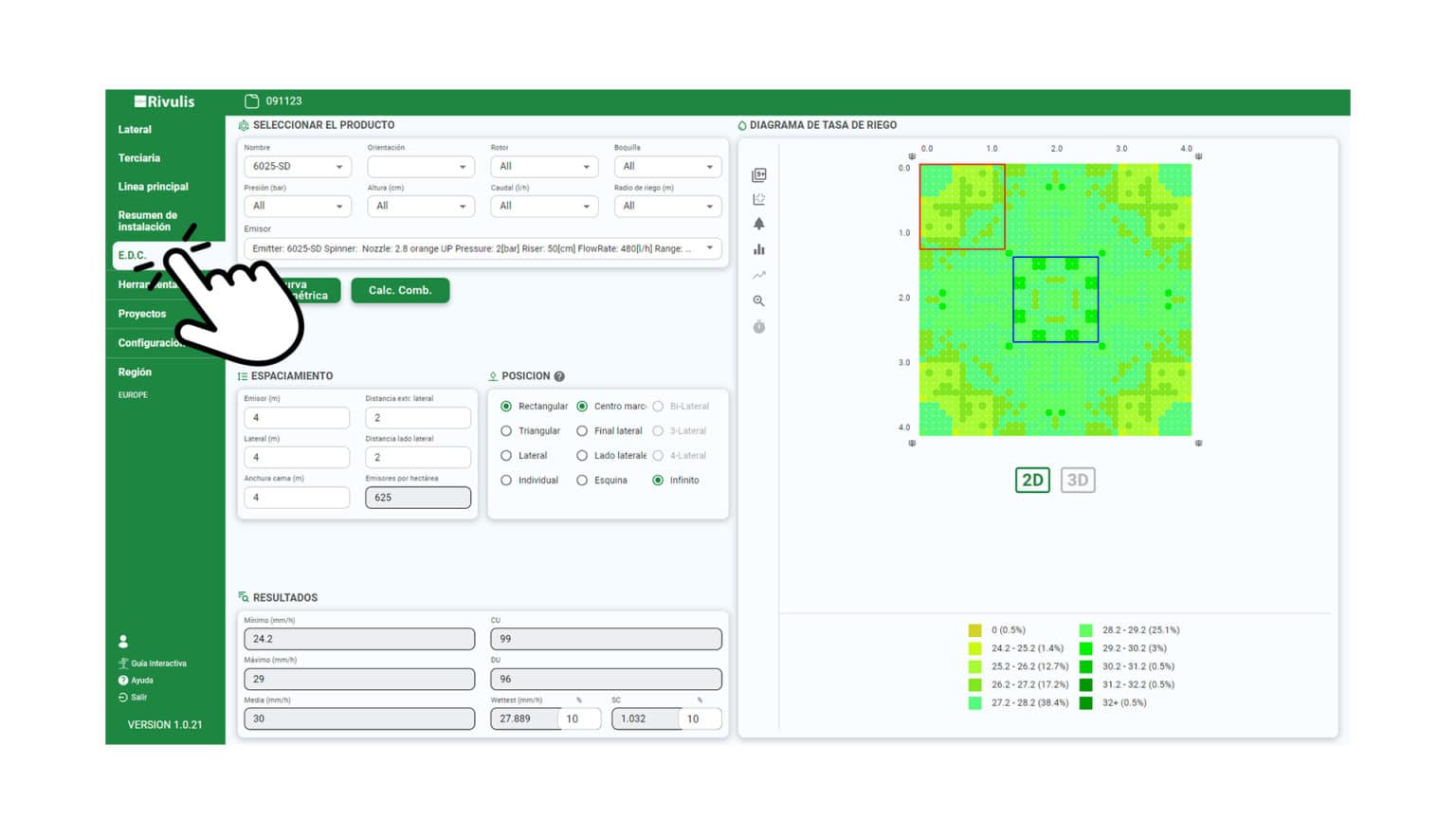Click the stopwatch icon in diagram toolbar

point(758,327)
